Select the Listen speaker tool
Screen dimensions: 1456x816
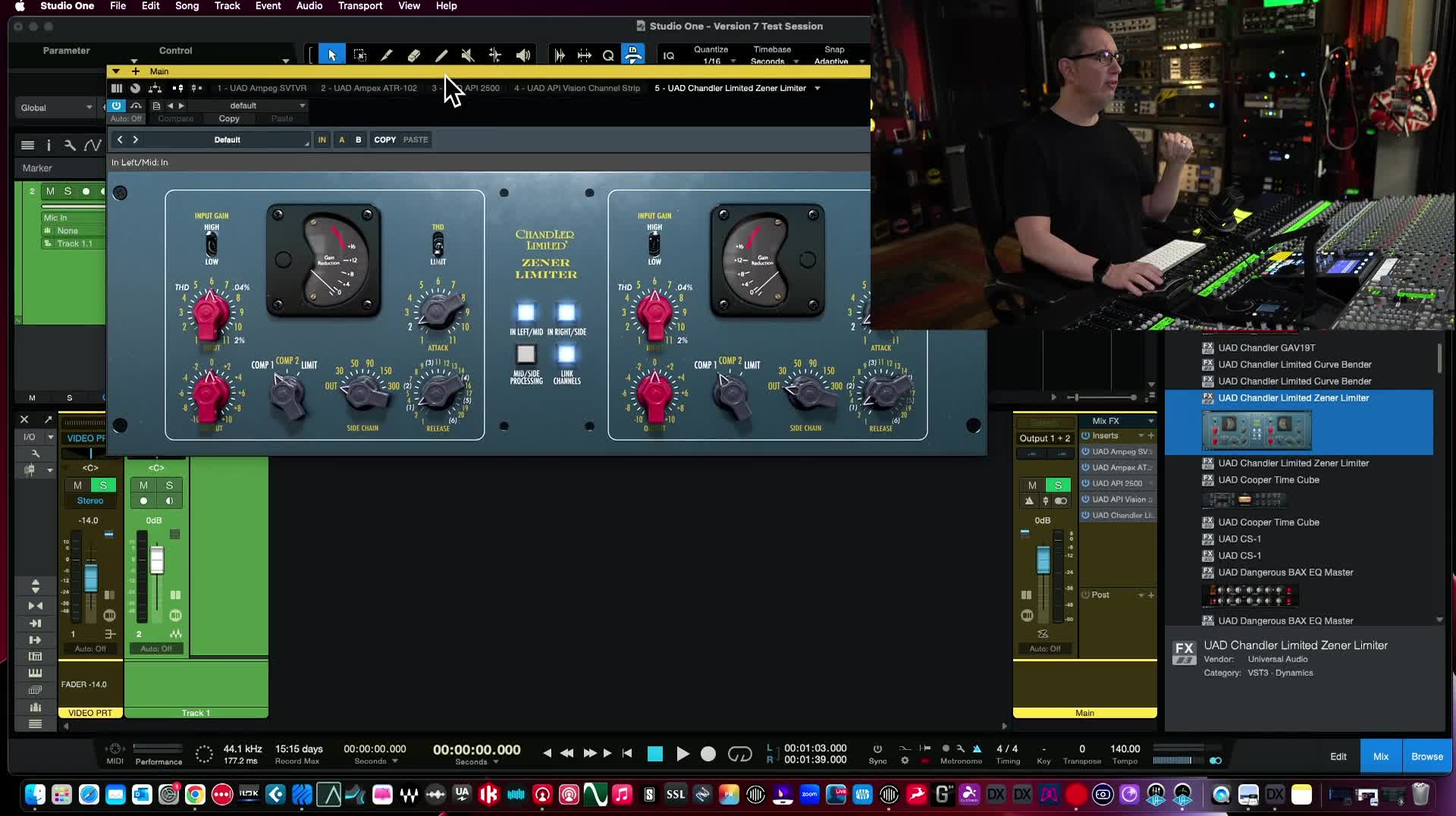523,55
